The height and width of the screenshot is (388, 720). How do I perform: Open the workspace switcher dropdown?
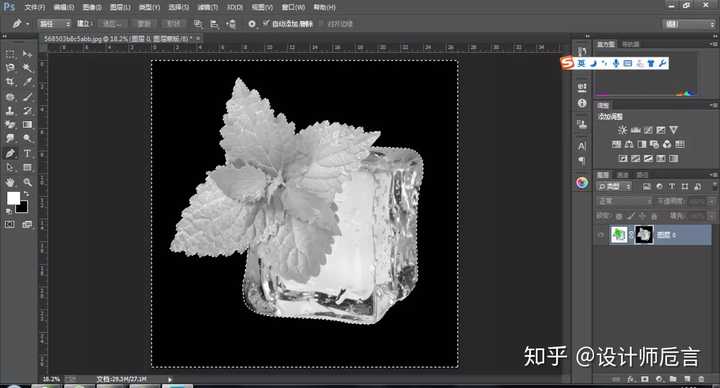coord(688,24)
